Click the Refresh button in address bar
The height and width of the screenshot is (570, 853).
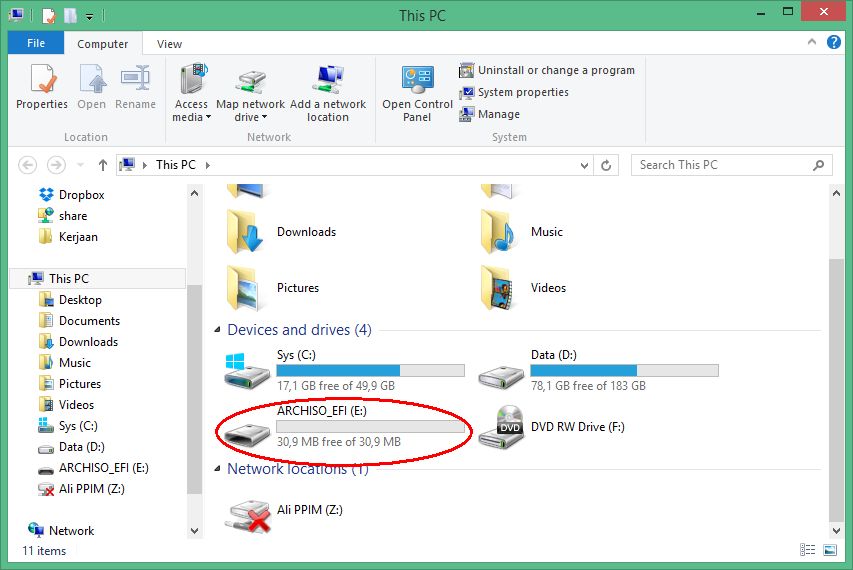(x=607, y=165)
